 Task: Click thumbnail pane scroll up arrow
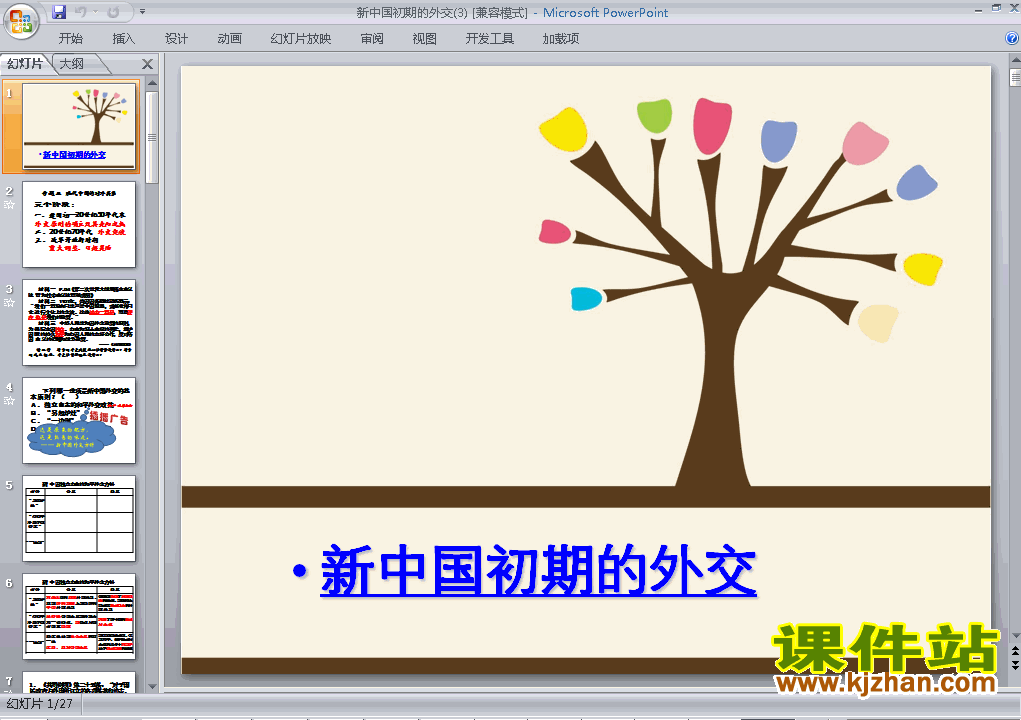tap(152, 83)
